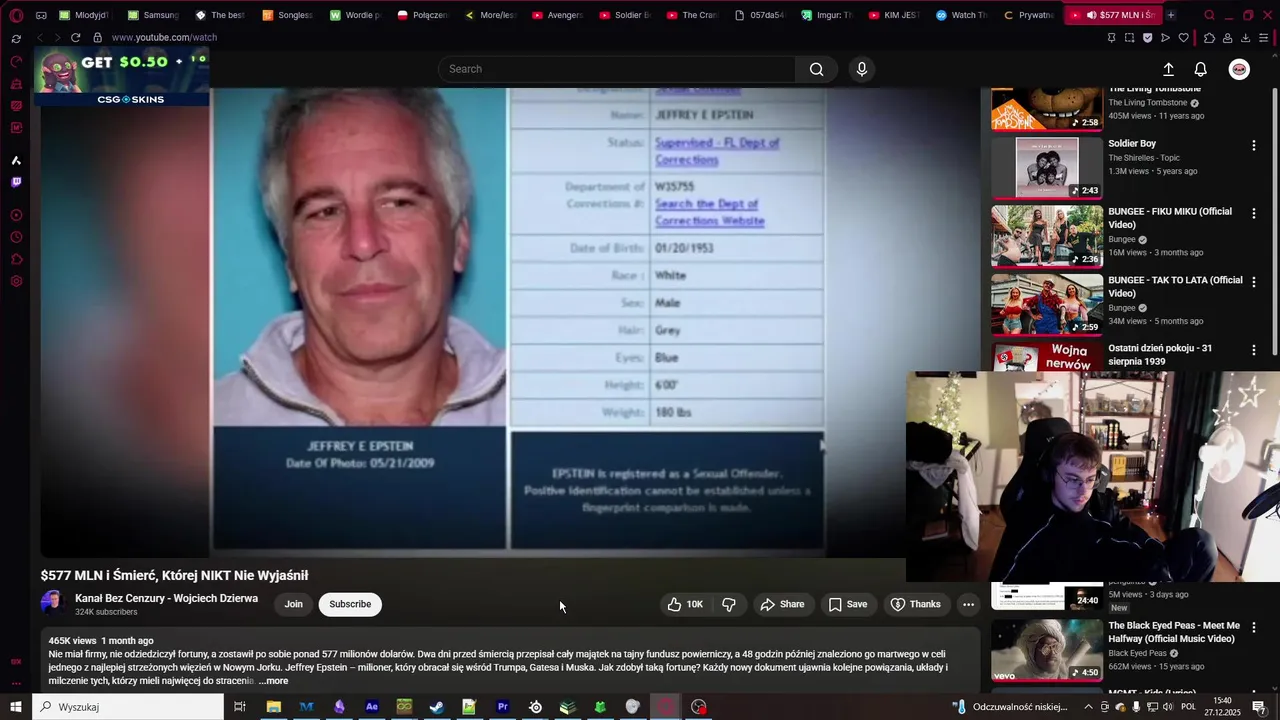Screen dimensions: 1280x720
Task: Click the YouTube create upload icon
Action: click(1168, 69)
